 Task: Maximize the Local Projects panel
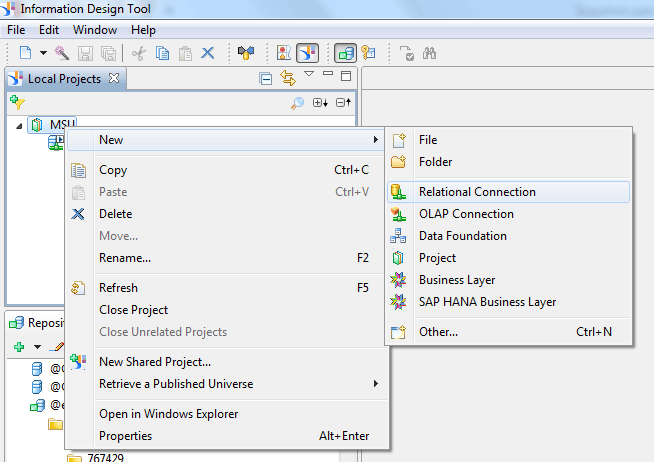click(346, 76)
